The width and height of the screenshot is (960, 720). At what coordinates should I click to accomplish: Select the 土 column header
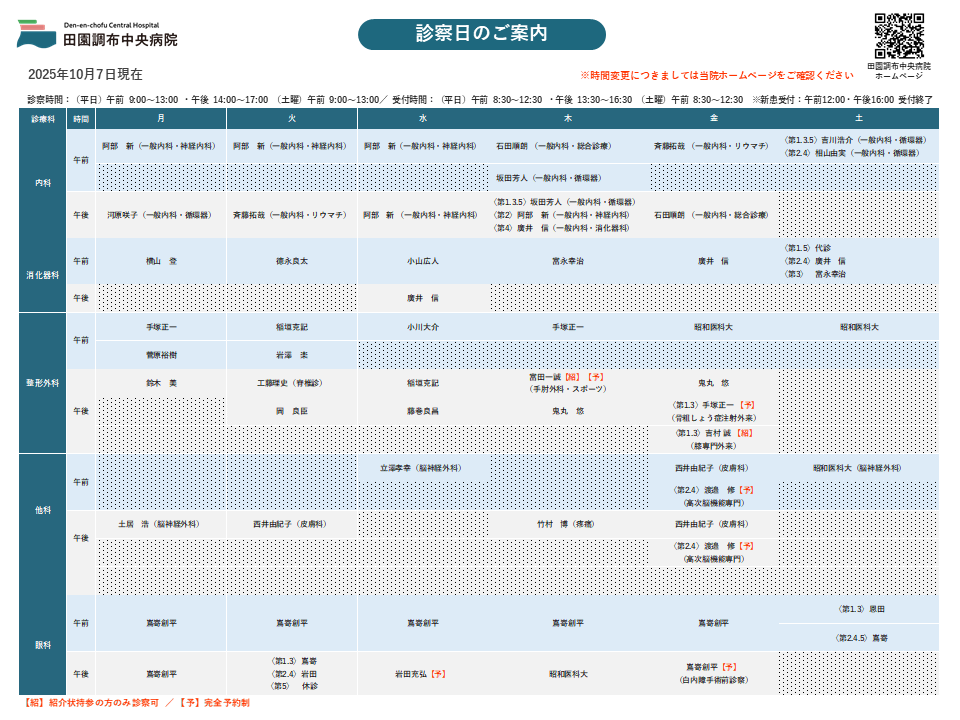click(858, 118)
